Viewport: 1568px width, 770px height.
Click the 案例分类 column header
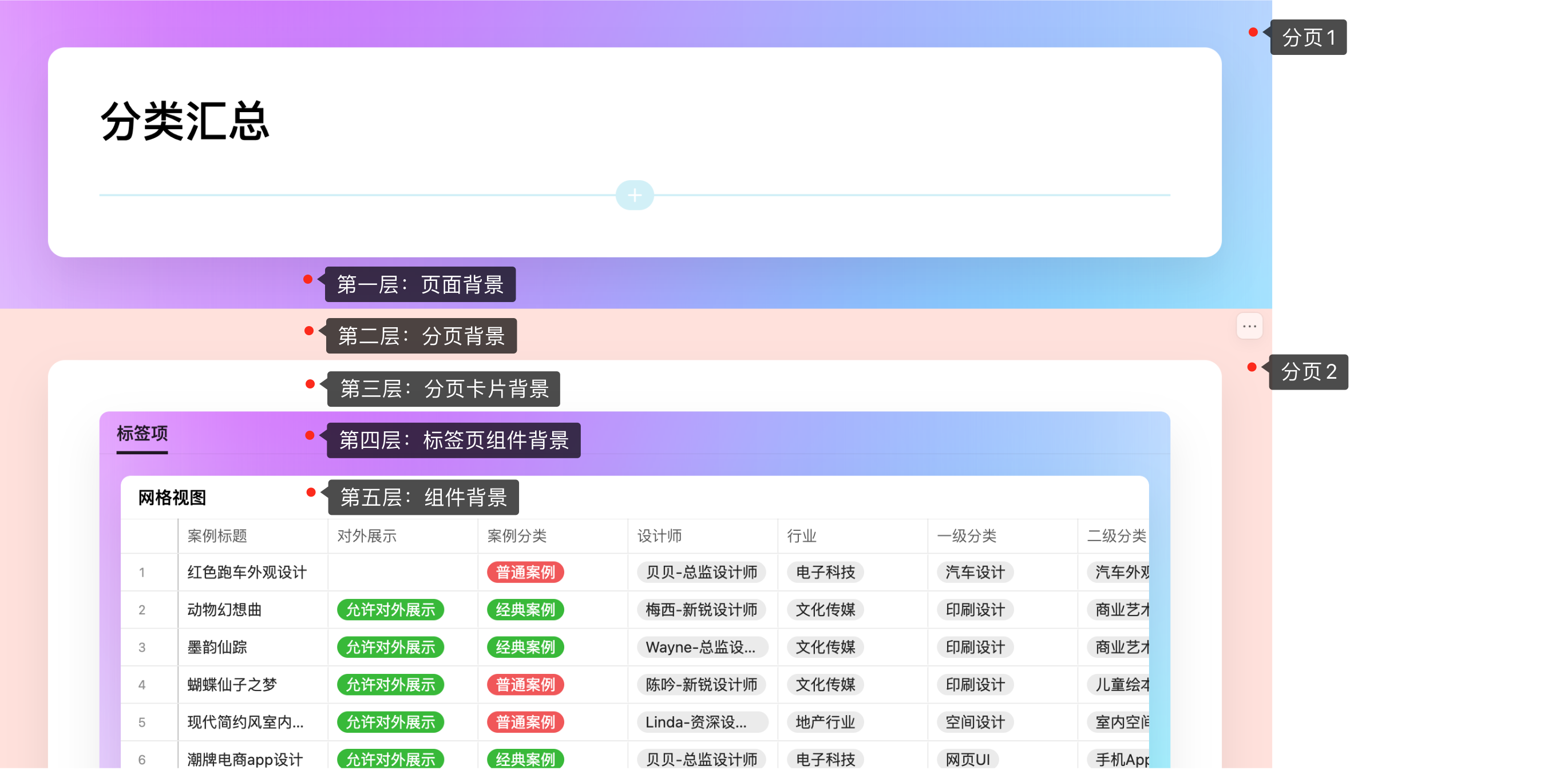(517, 535)
